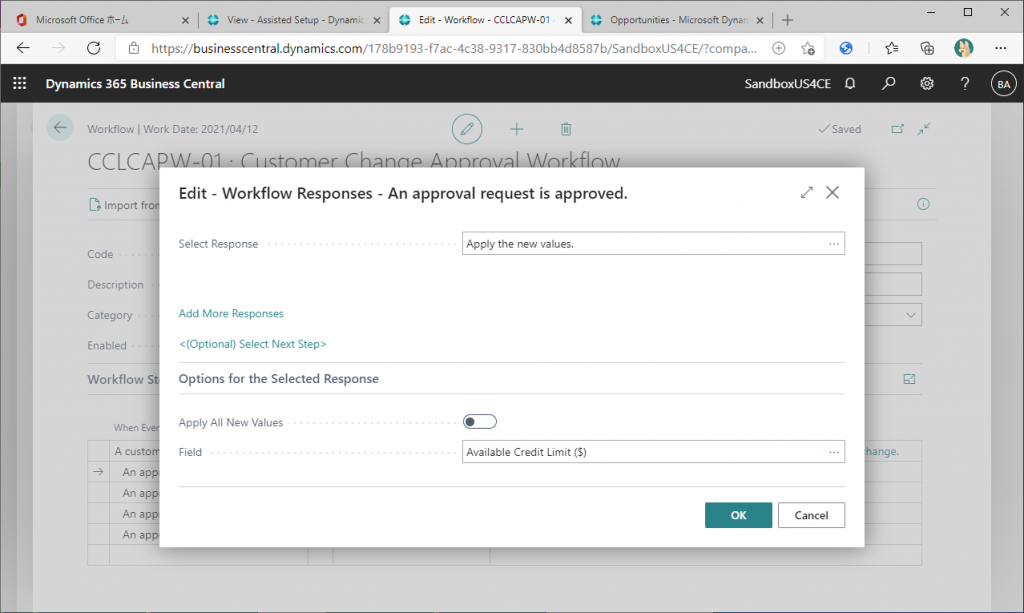The height and width of the screenshot is (613, 1024).
Task: Click the site lock icon in address bar
Action: click(134, 48)
